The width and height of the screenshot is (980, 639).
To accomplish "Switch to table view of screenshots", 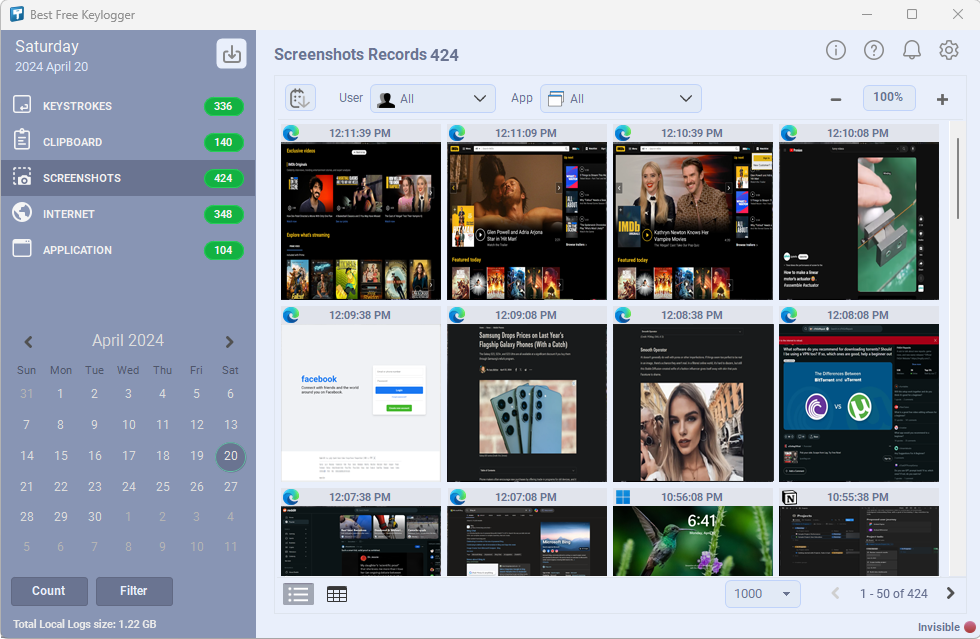I will point(337,593).
